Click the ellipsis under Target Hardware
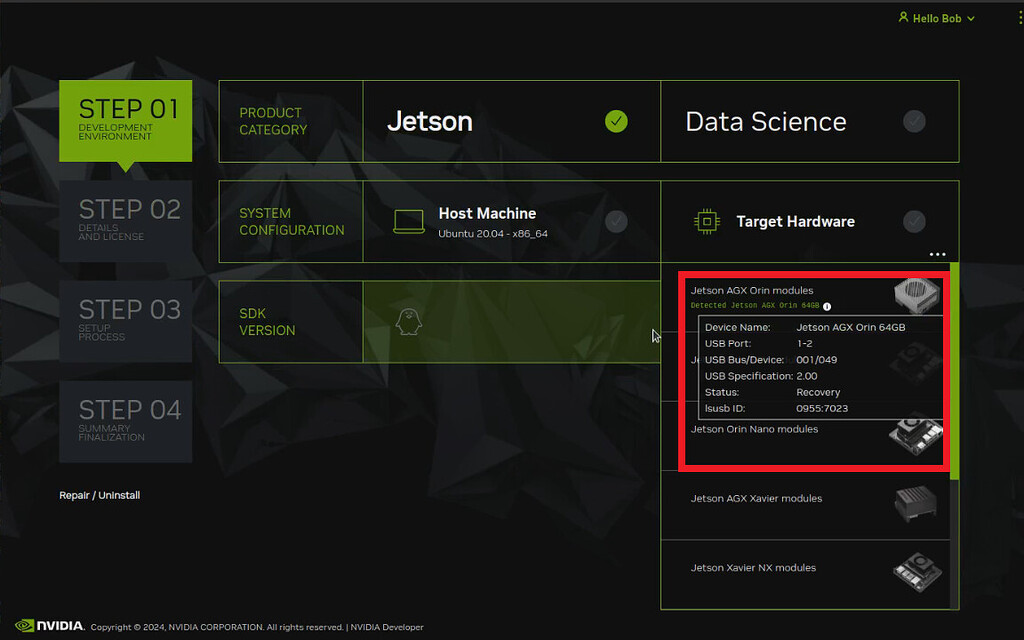This screenshot has width=1024, height=640. (937, 254)
